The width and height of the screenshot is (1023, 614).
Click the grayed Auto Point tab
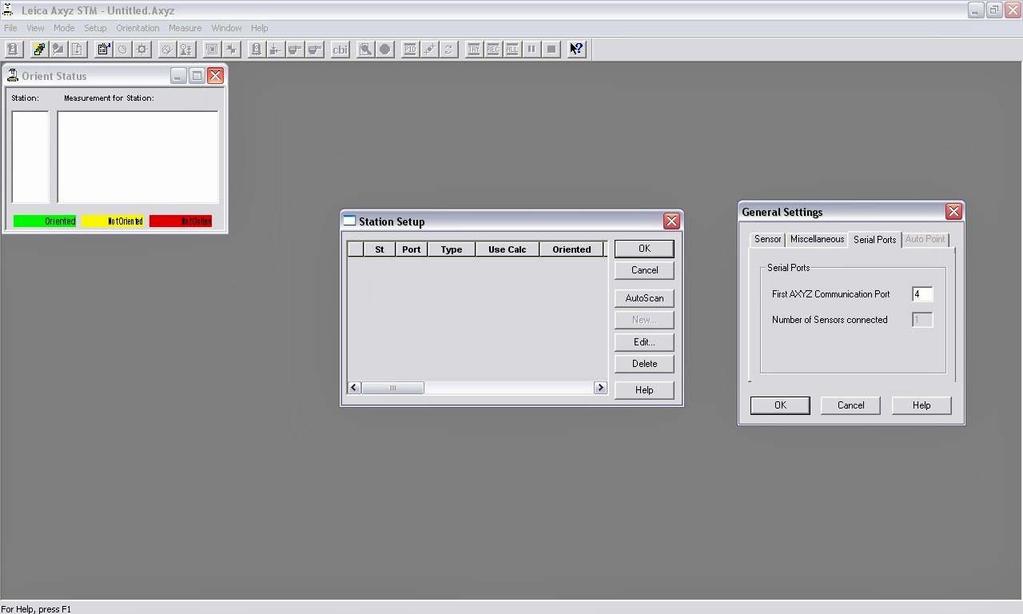tap(925, 239)
